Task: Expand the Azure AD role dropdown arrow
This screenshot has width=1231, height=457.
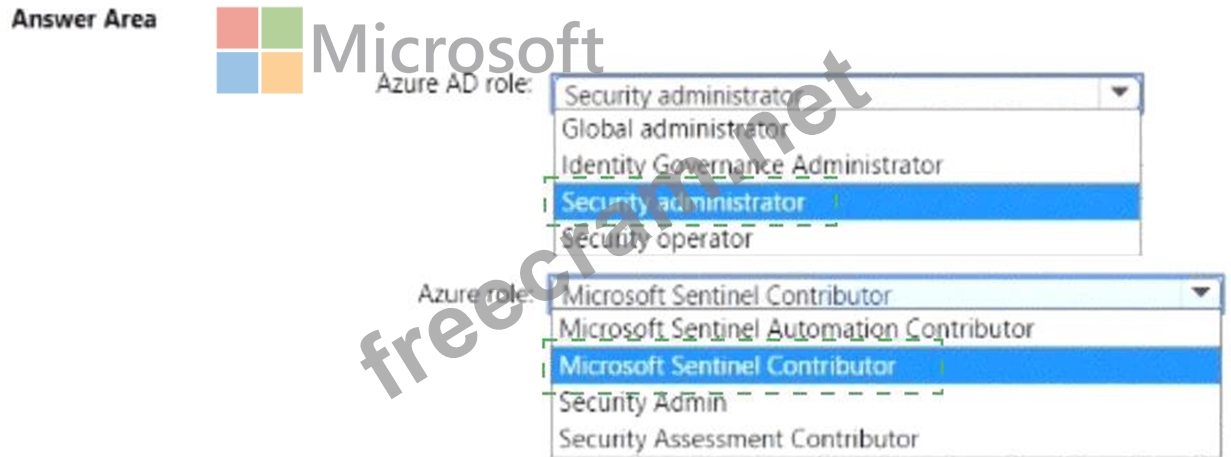Action: [1119, 93]
